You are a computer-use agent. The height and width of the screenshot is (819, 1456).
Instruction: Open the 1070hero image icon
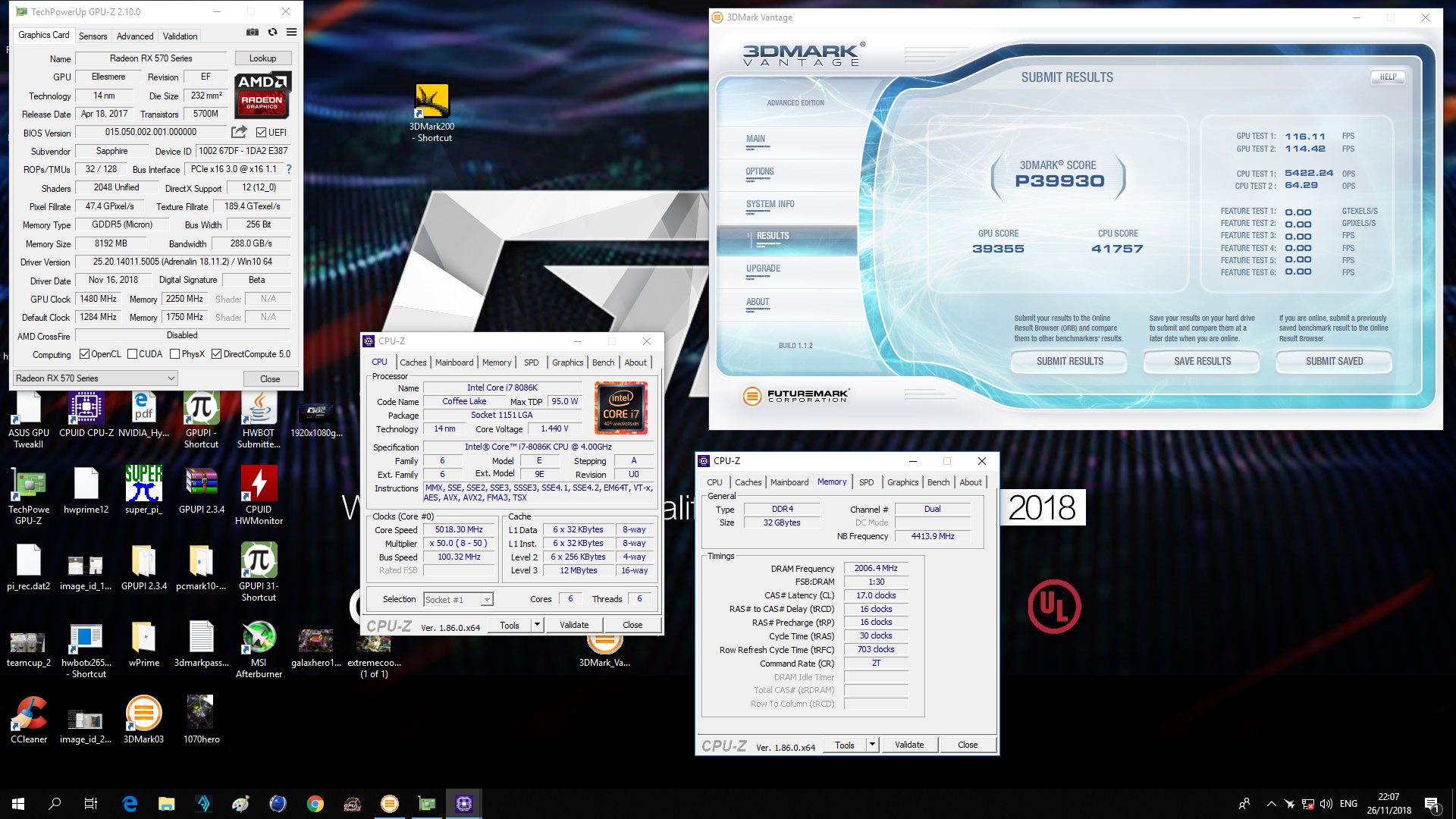tap(201, 720)
